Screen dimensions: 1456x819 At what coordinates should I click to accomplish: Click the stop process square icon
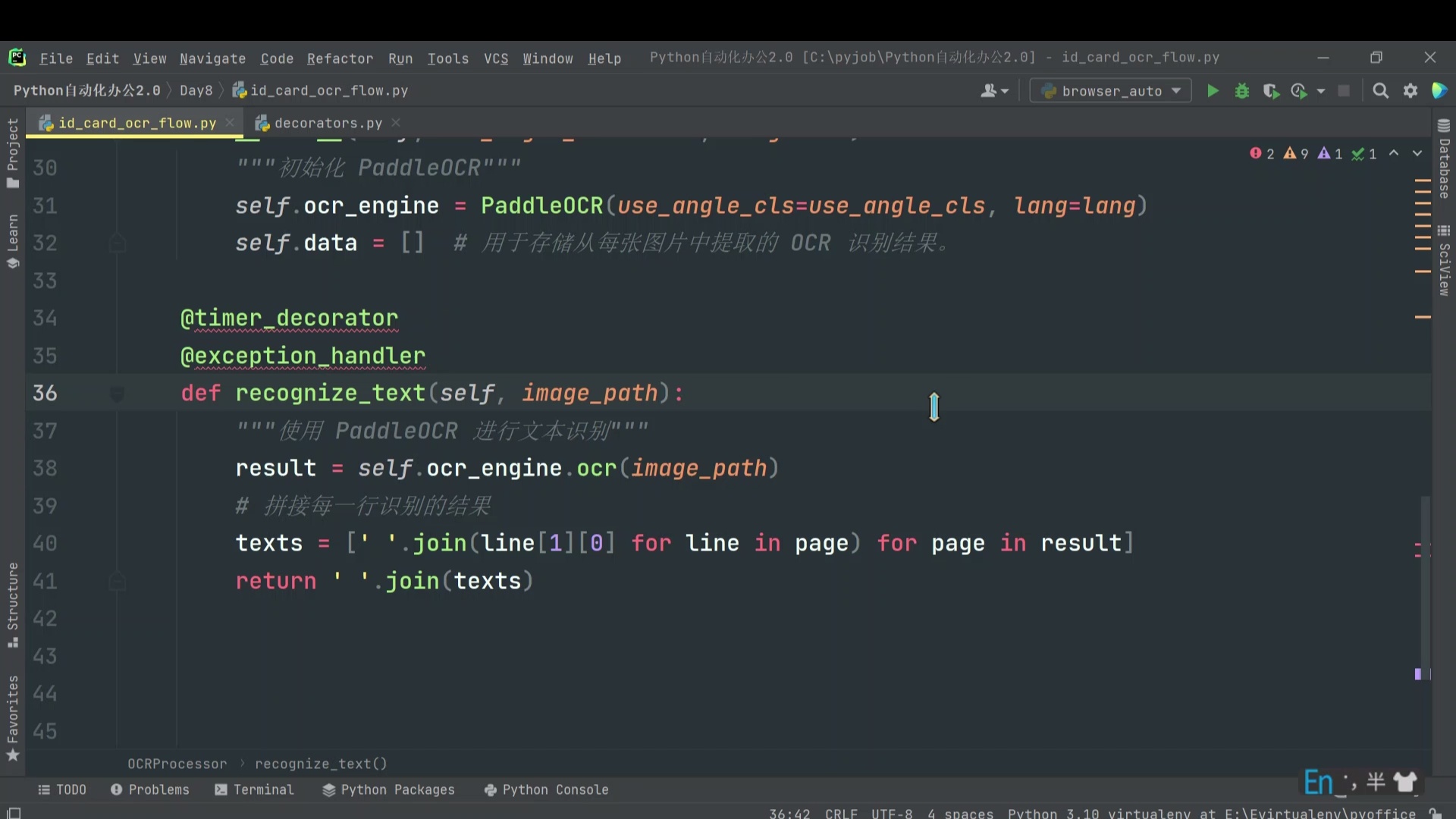point(1344,91)
